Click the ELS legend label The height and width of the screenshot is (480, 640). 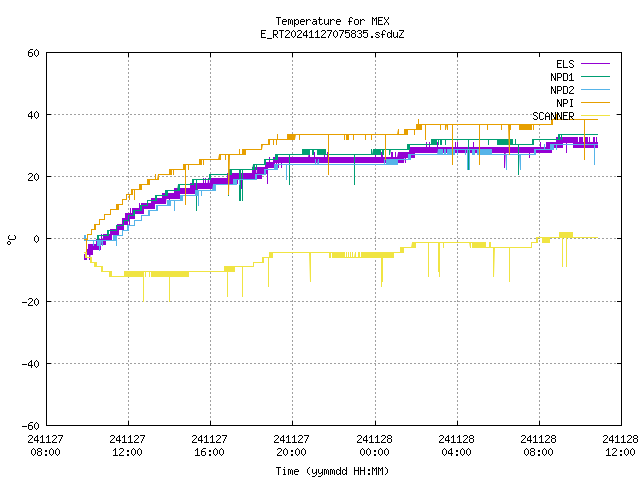coord(565,64)
